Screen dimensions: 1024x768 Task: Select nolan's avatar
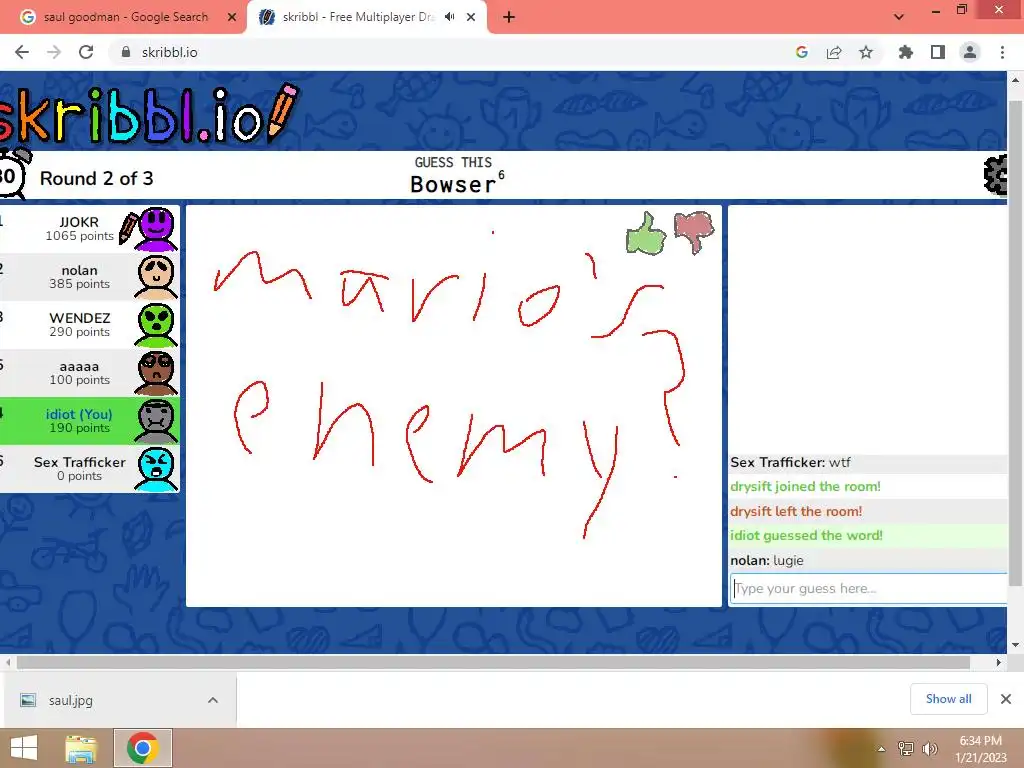(x=156, y=277)
